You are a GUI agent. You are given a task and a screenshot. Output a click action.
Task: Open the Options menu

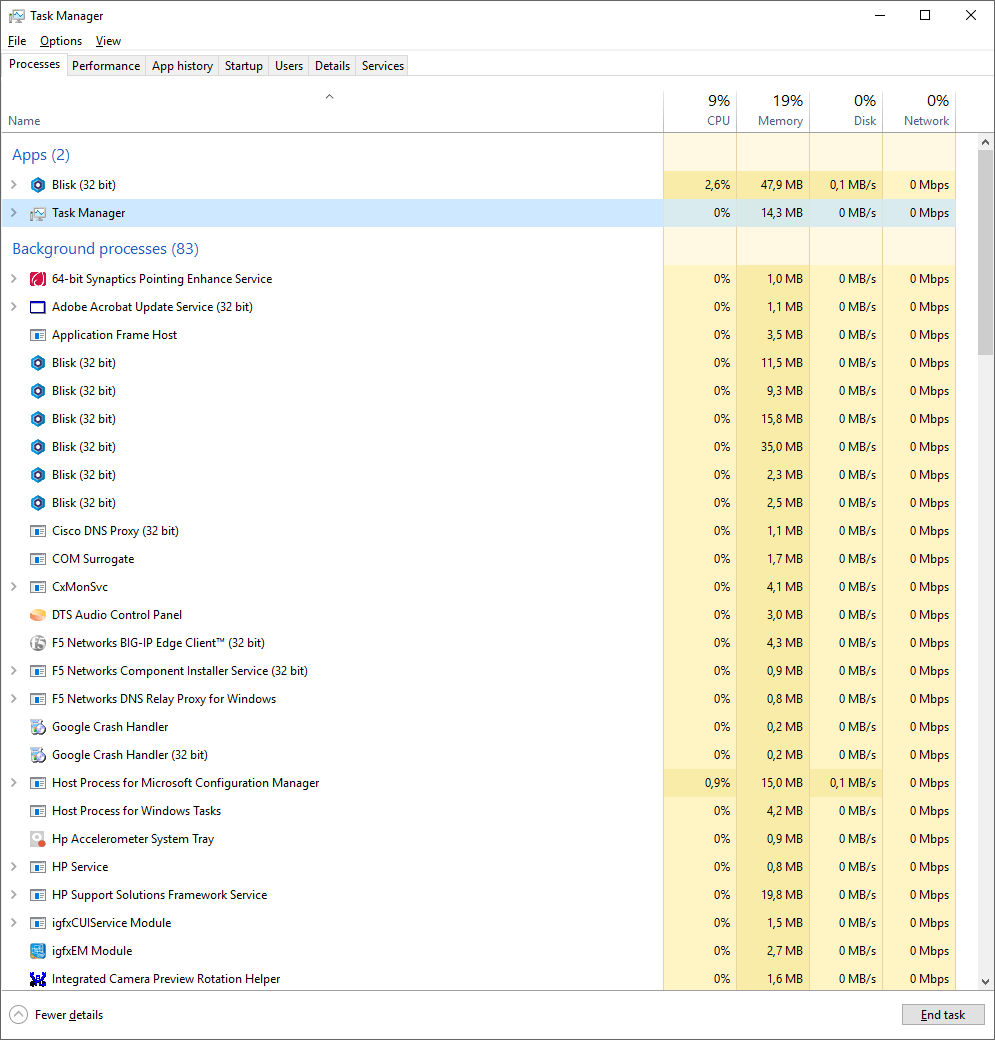pos(60,40)
